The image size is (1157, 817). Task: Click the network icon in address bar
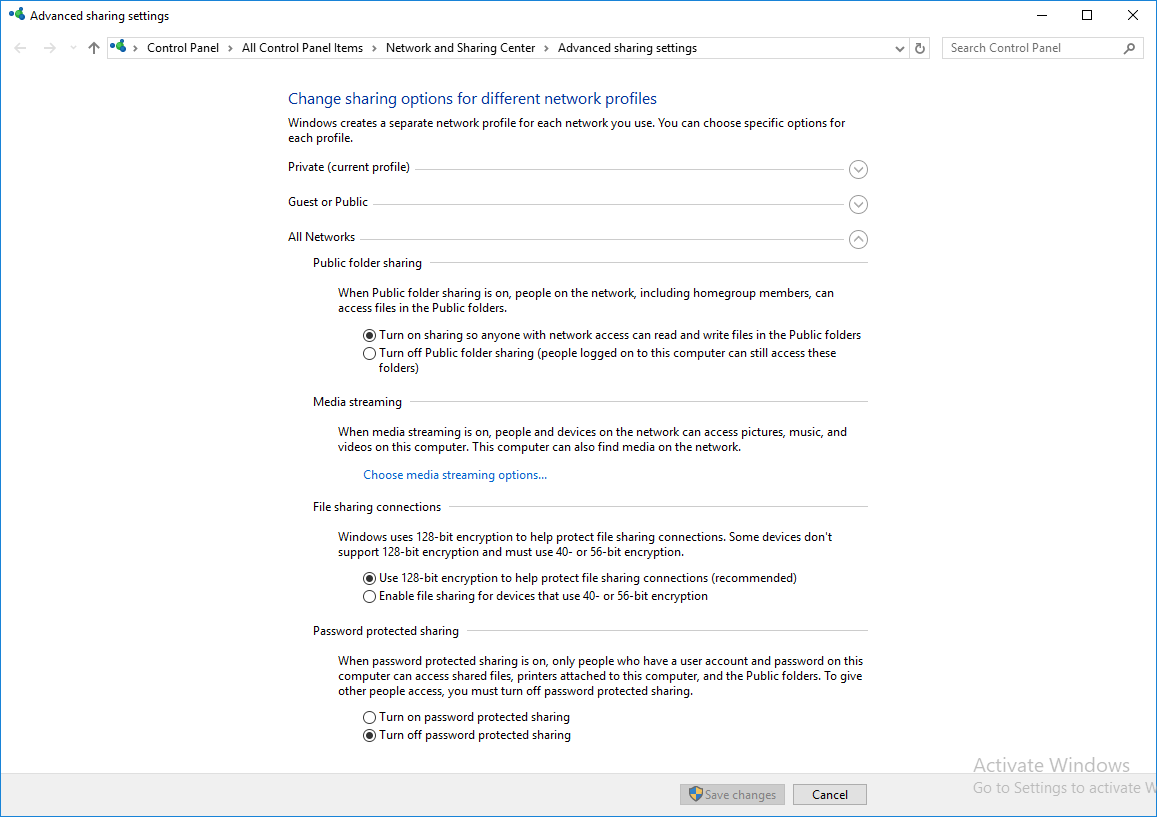pyautogui.click(x=118, y=46)
